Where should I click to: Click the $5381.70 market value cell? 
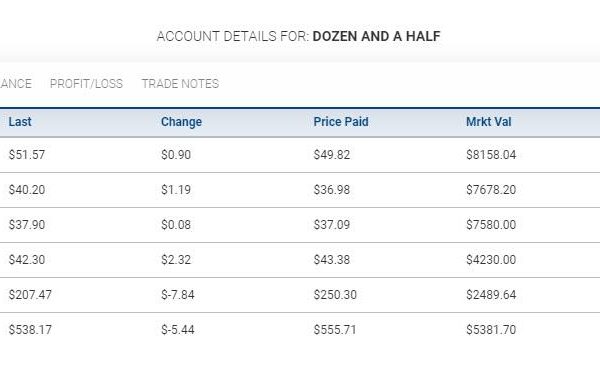coord(491,330)
